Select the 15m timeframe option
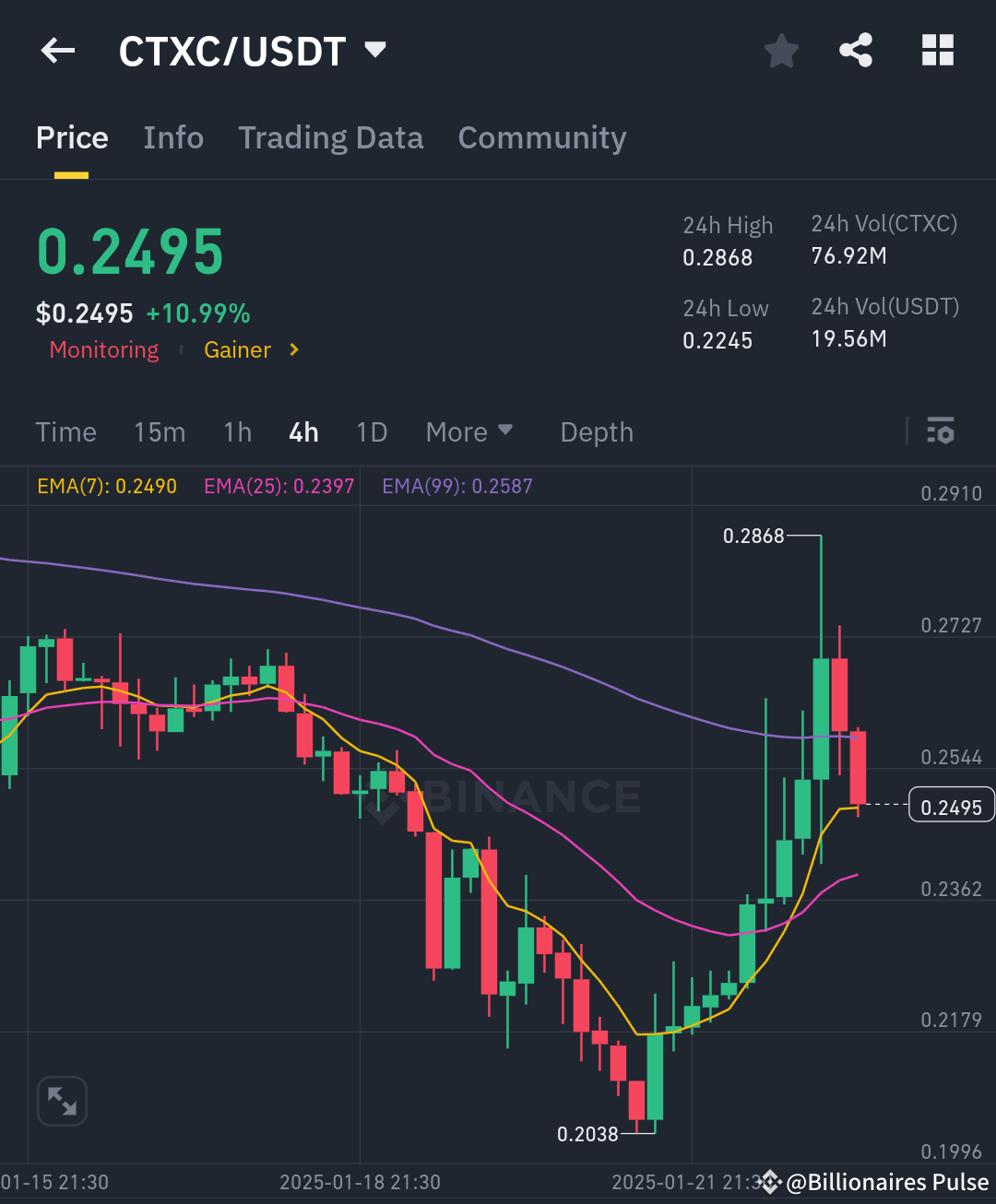This screenshot has height=1204, width=996. pos(160,431)
